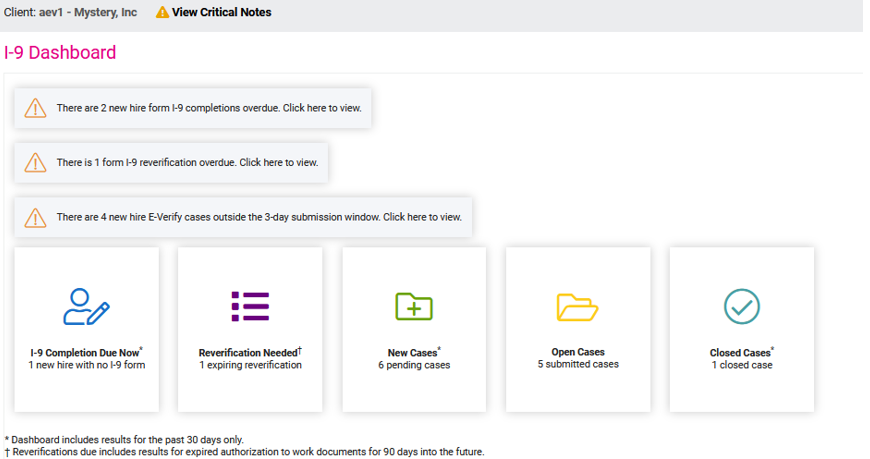Click '5 submitted cases' text
The image size is (870, 459).
(578, 365)
